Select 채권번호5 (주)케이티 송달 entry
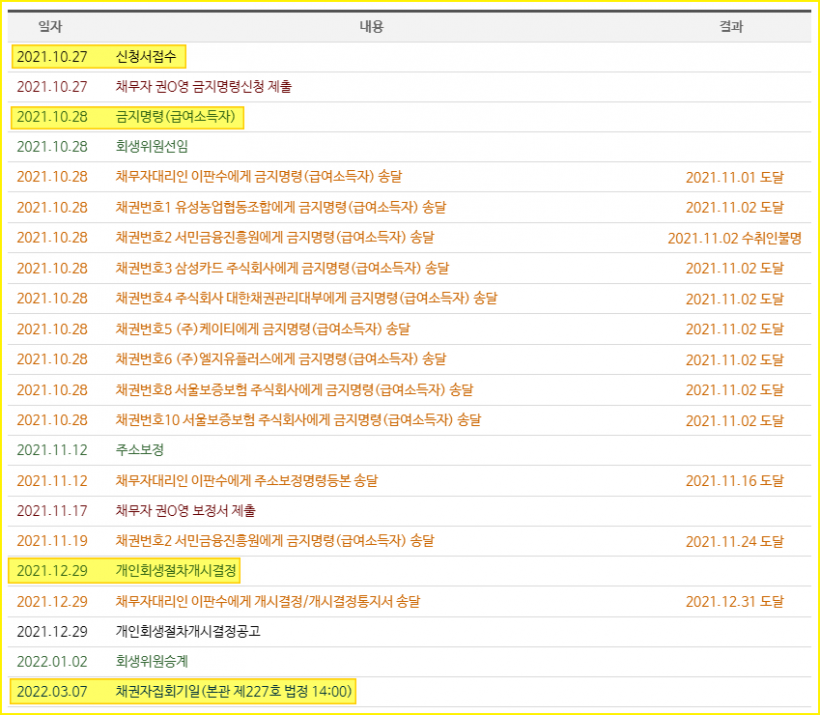Screen dimensions: 820x715 (x=263, y=329)
